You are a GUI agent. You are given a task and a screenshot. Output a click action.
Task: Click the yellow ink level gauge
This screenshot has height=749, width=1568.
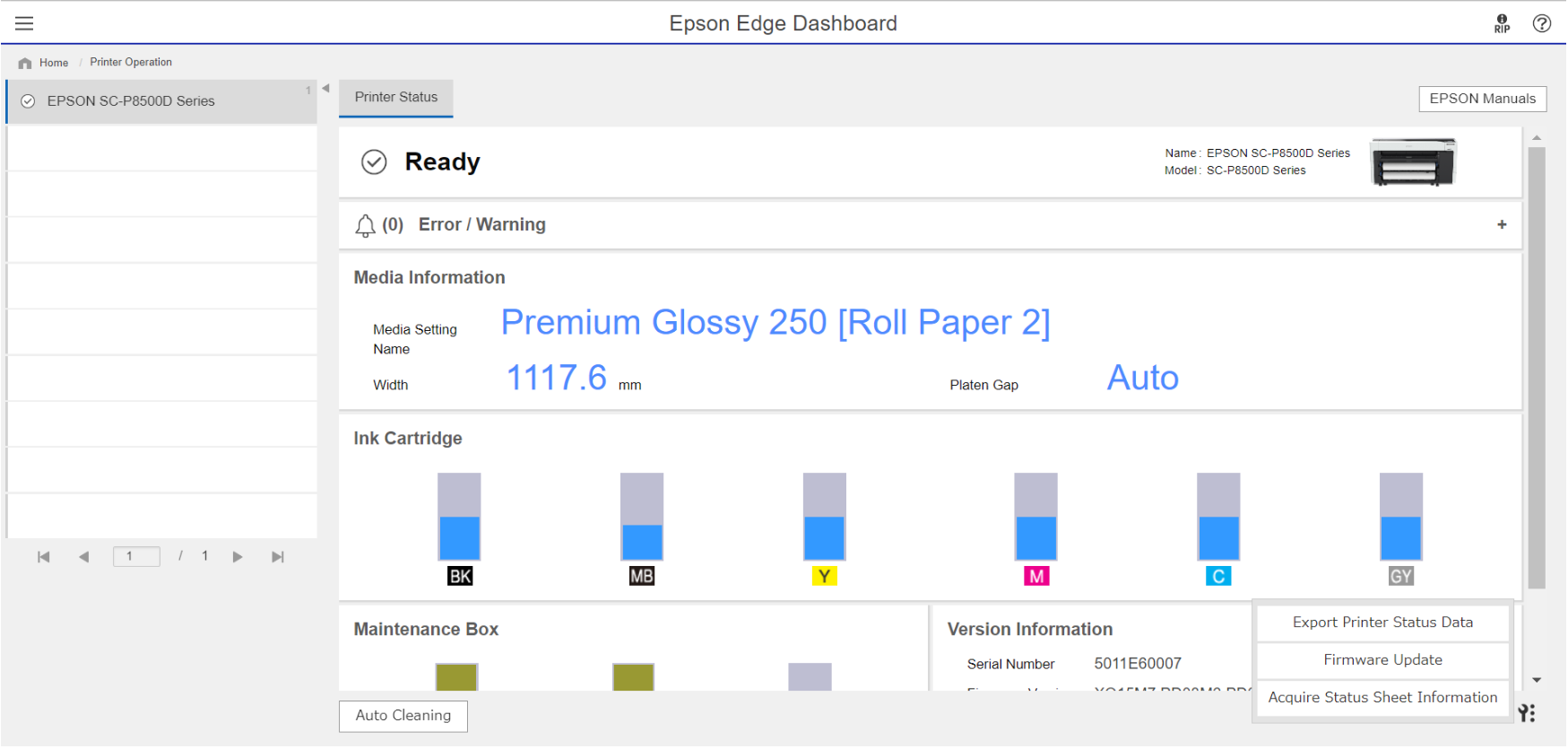[825, 518]
